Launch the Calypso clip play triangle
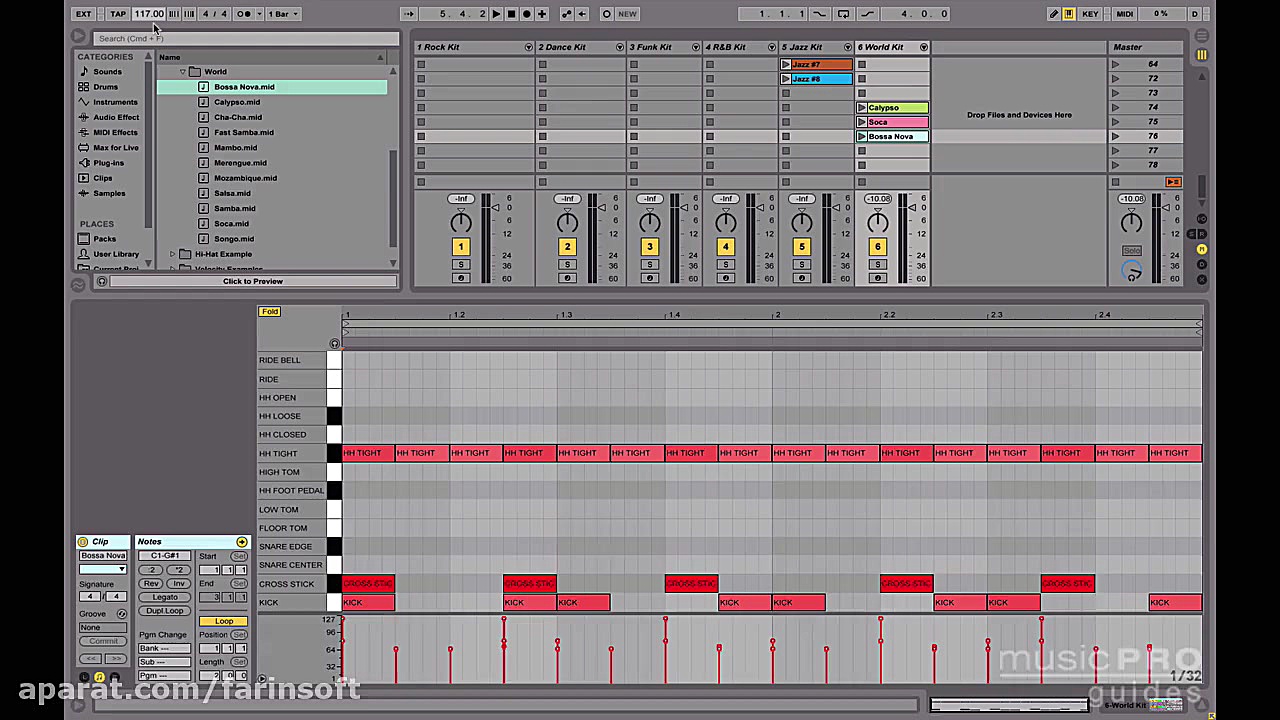This screenshot has height=720, width=1280. tap(862, 108)
